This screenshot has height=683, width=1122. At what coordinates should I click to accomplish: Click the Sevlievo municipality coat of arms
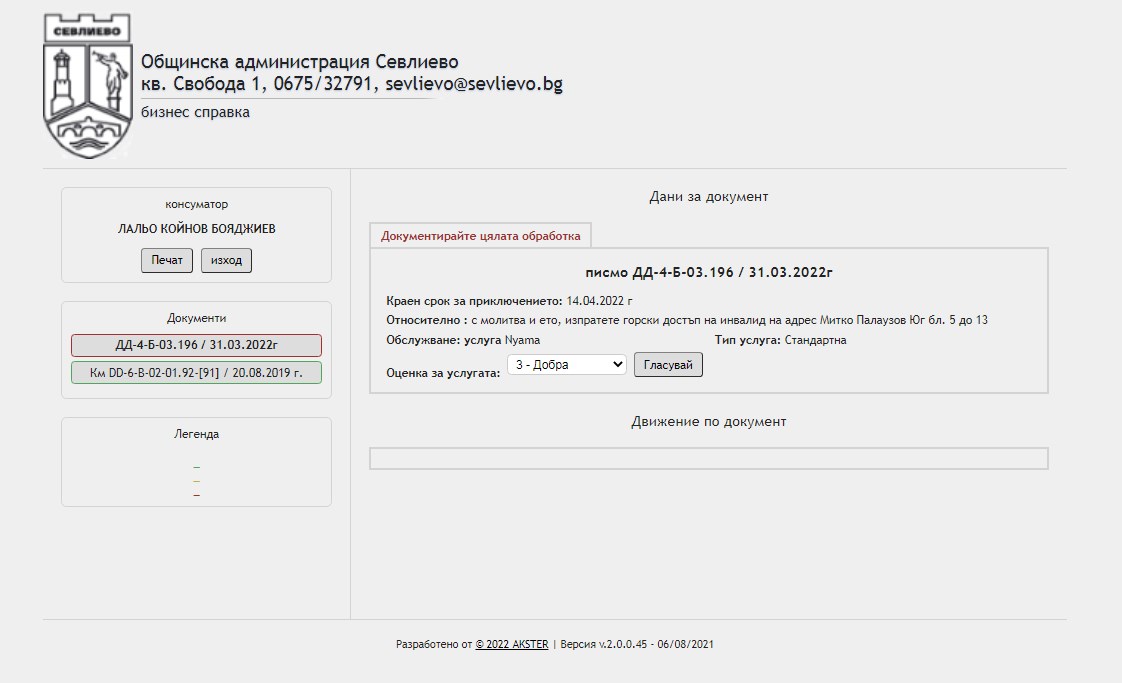(88, 87)
